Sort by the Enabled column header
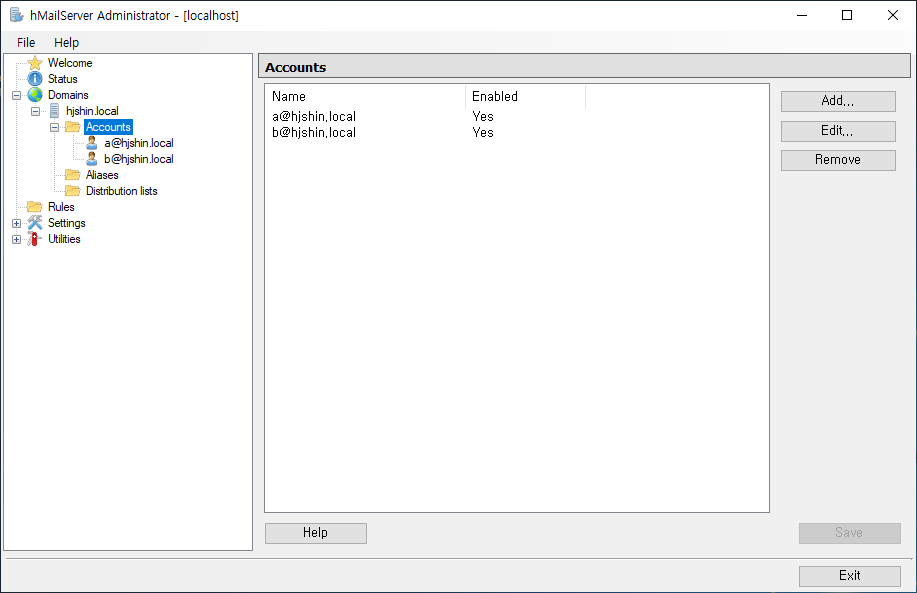The width and height of the screenshot is (917, 593). 525,96
